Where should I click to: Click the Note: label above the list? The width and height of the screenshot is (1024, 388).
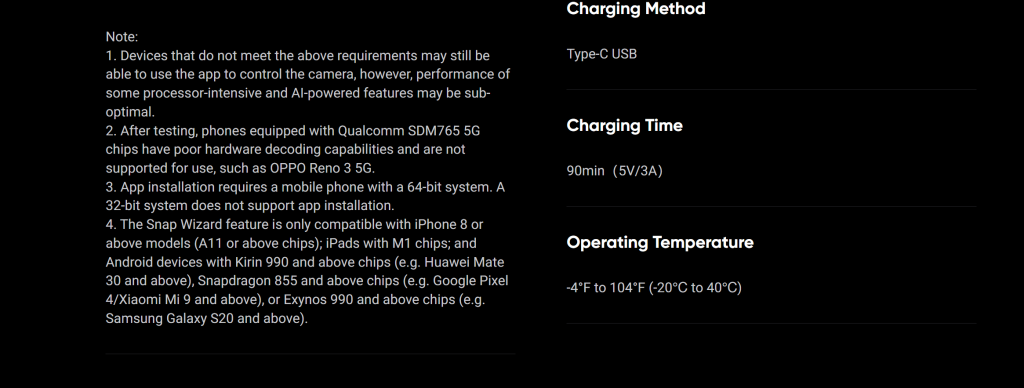(x=121, y=37)
